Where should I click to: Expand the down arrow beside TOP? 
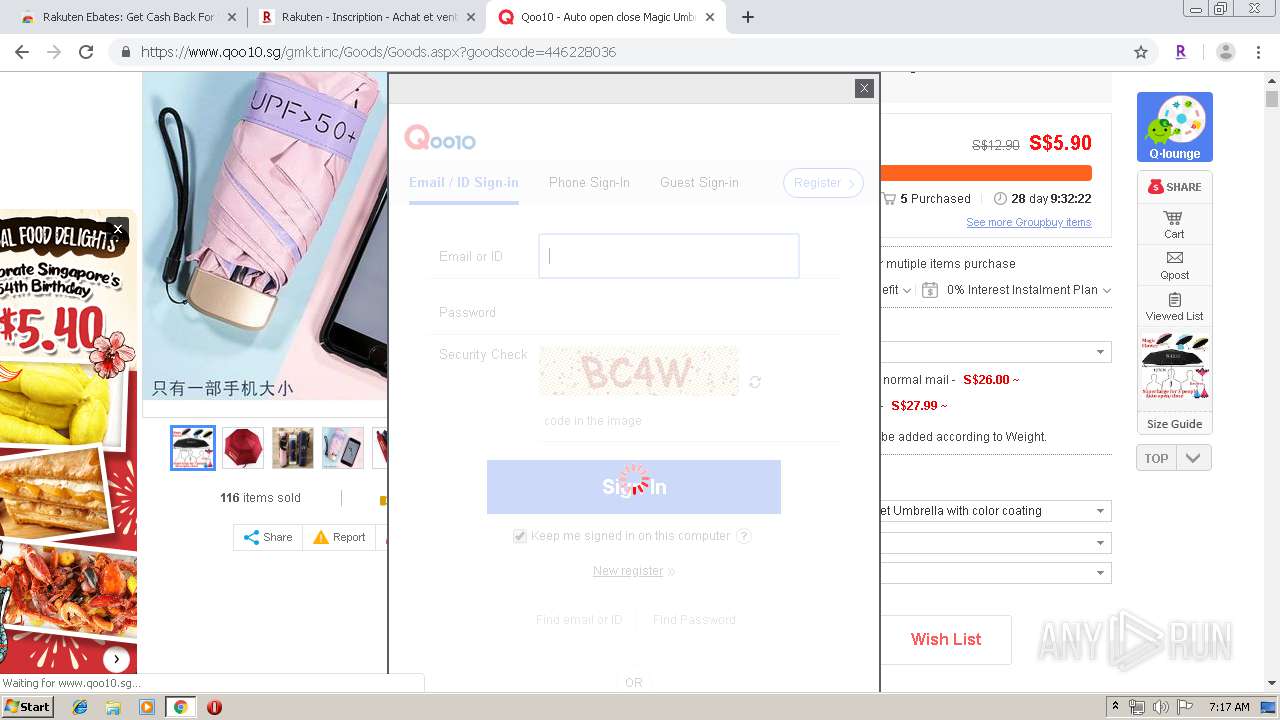click(x=1193, y=458)
